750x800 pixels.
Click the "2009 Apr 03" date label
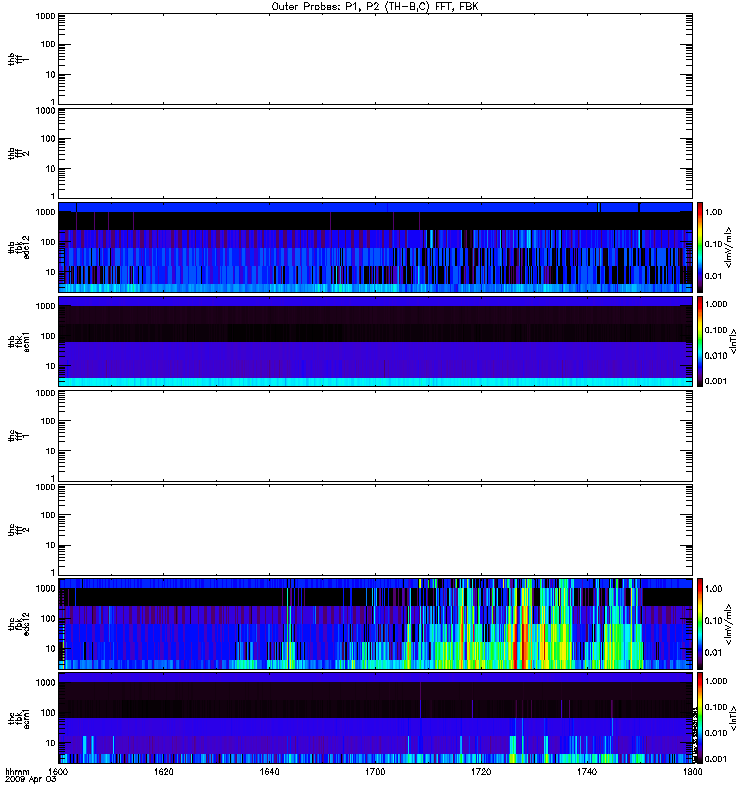[30, 780]
